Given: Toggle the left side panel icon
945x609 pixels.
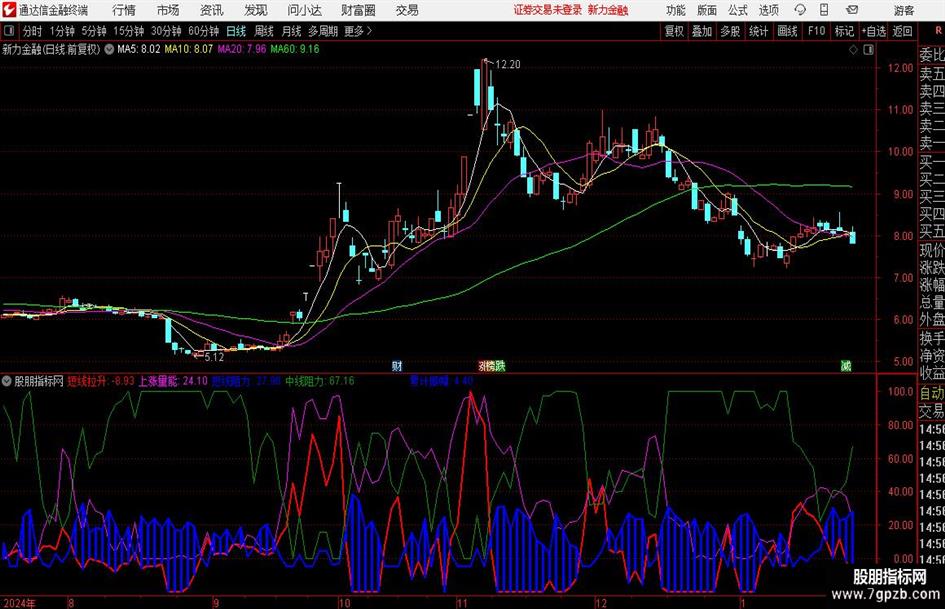Looking at the screenshot, I should tap(8, 31).
